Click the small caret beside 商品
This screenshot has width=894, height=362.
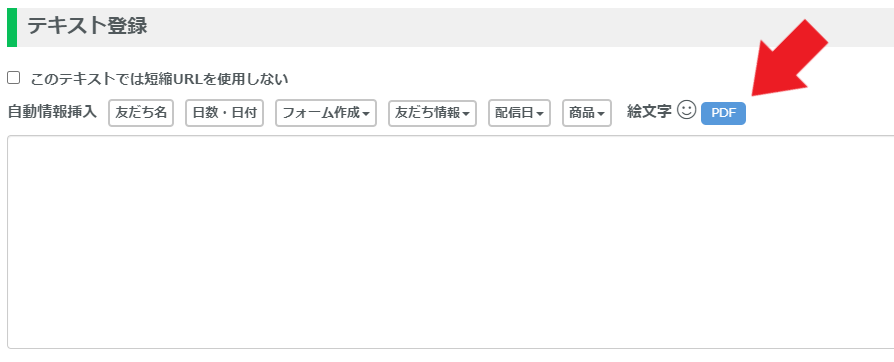(601, 114)
